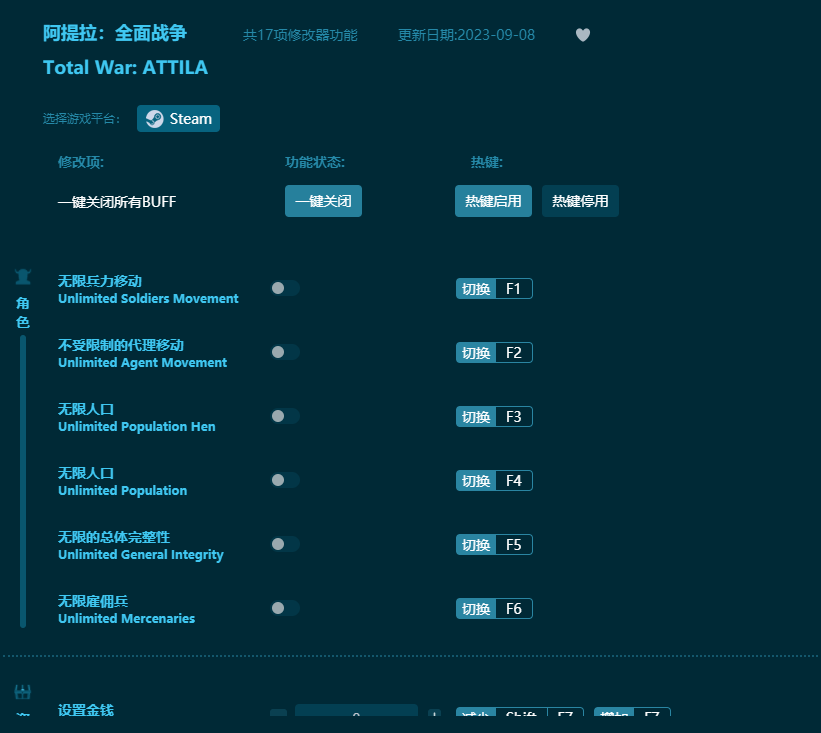The image size is (821, 733).
Task: Click the small icon below the chest in sidebar
Action: coord(22,715)
